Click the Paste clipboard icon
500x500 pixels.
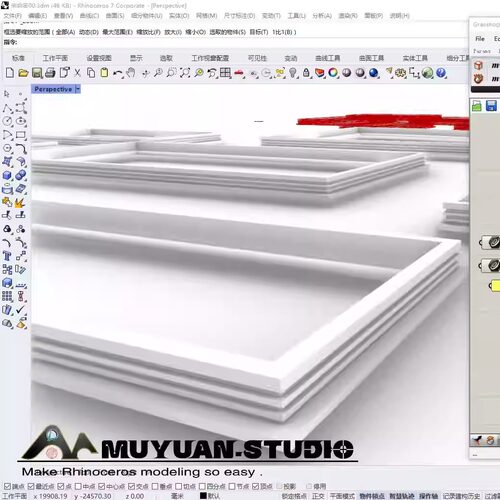point(104,73)
